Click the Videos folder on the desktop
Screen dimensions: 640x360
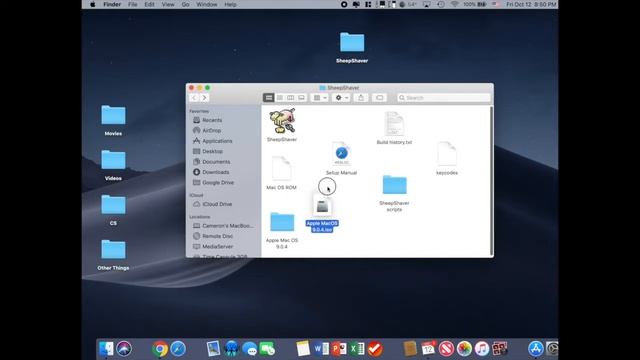coord(113,160)
